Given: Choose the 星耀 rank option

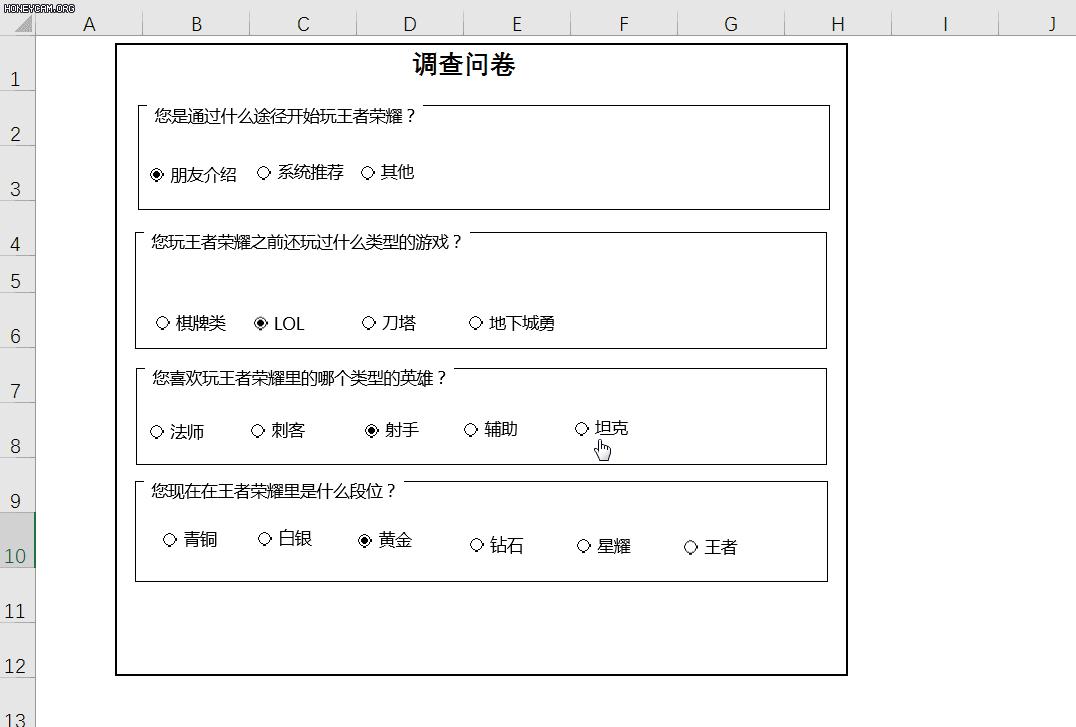Looking at the screenshot, I should [584, 546].
